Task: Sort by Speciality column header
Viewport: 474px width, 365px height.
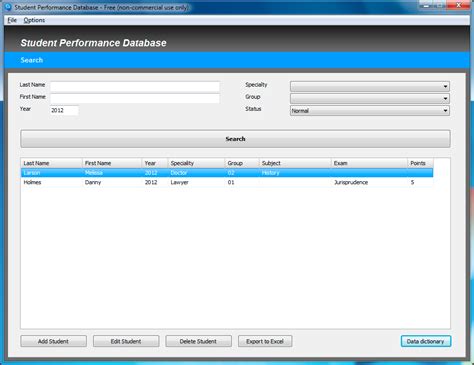Action: coord(196,163)
